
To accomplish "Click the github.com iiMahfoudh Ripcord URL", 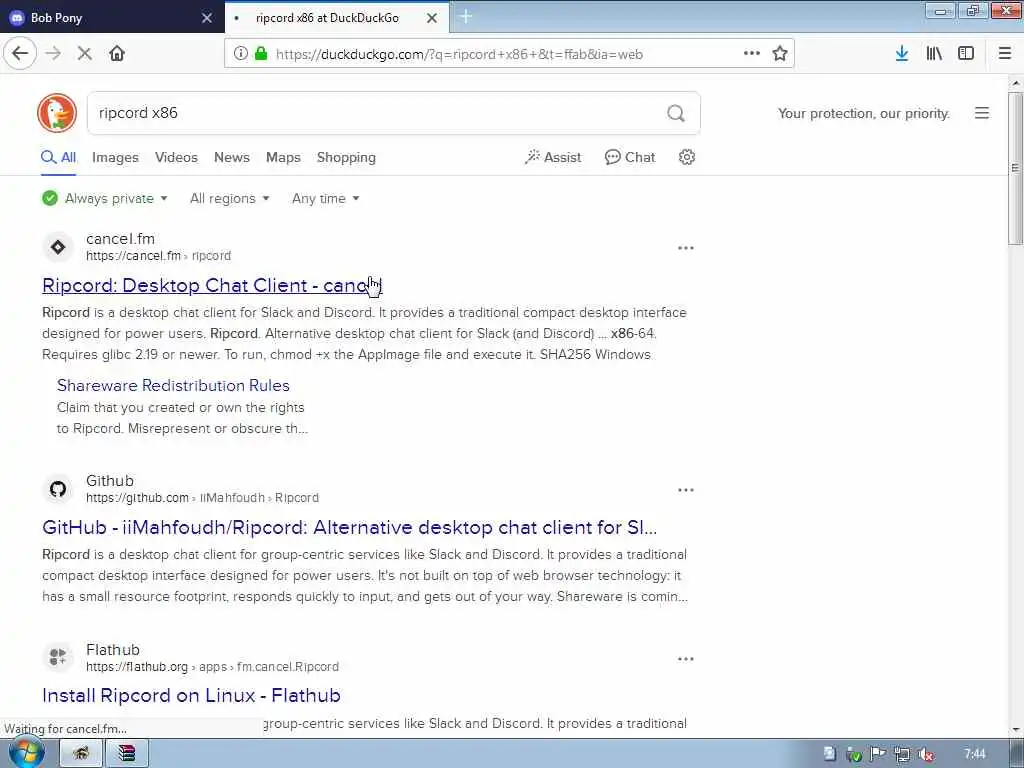I will 202,498.
